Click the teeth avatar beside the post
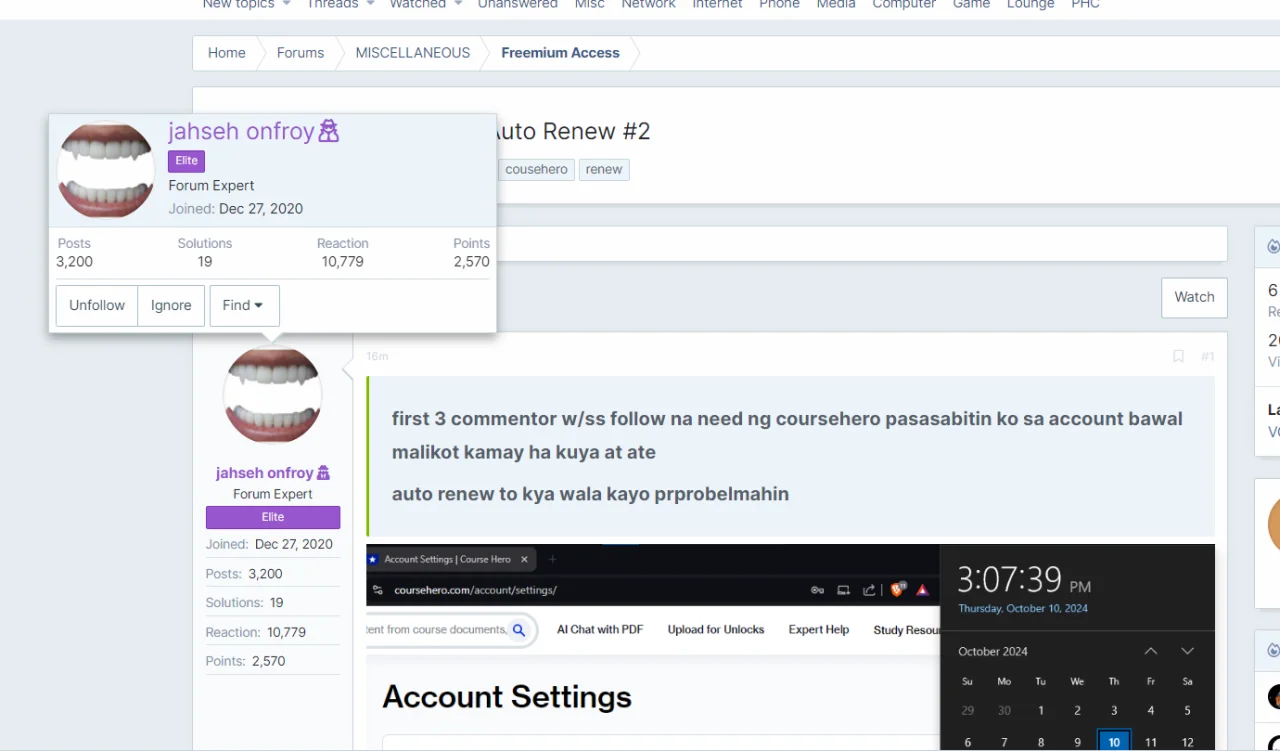The image size is (1280, 751). 273,394
